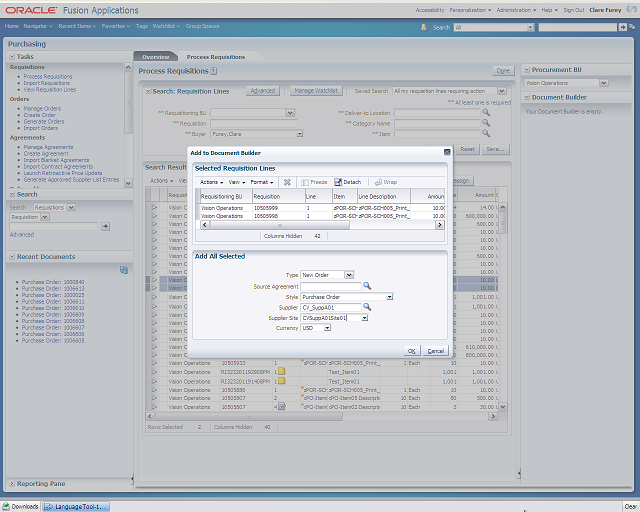Click the note icon on RI323201191408PM row
The image size is (640, 512).
click(282, 381)
